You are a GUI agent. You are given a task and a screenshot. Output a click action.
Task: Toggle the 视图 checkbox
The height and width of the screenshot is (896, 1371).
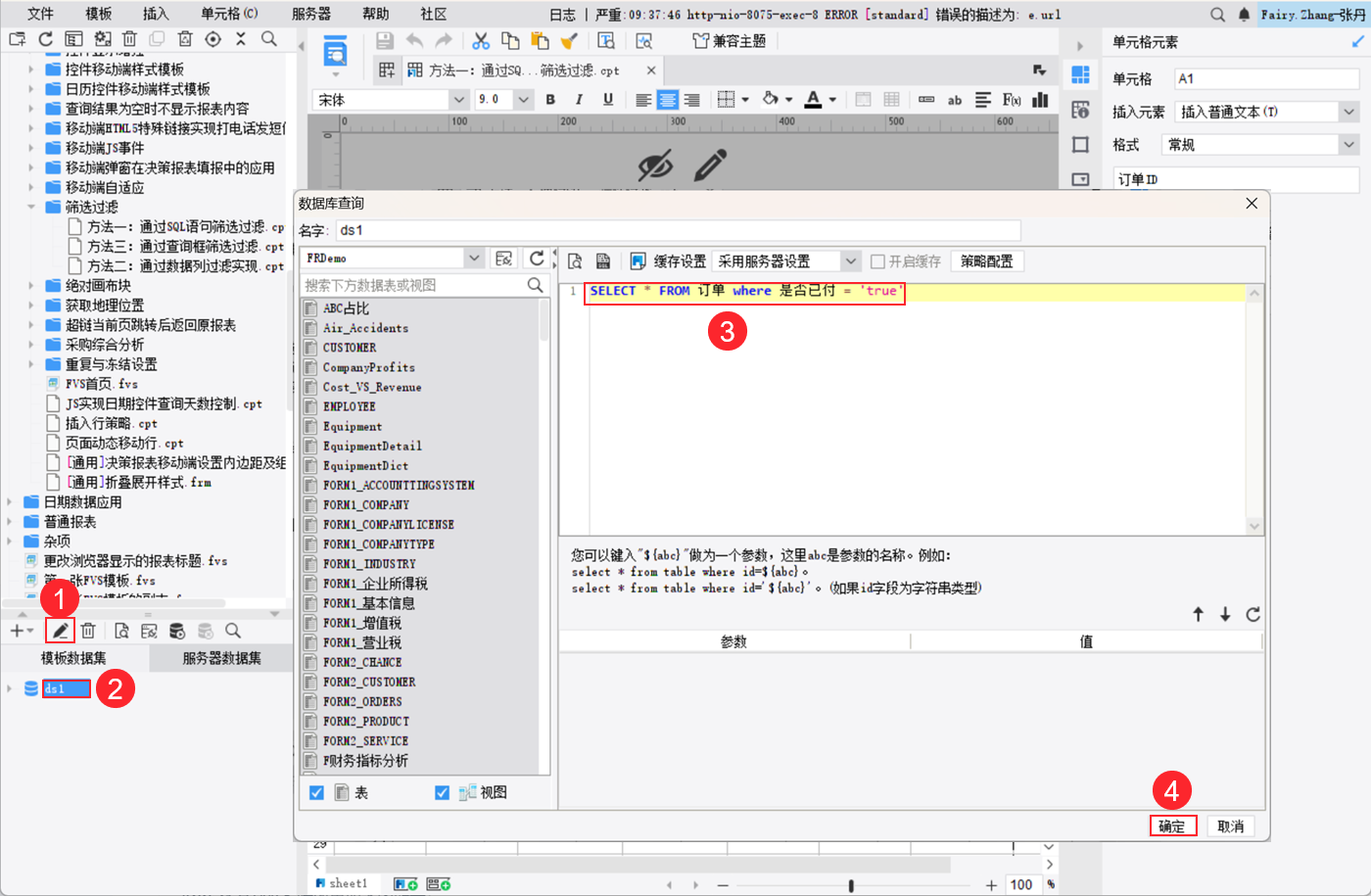(x=442, y=792)
